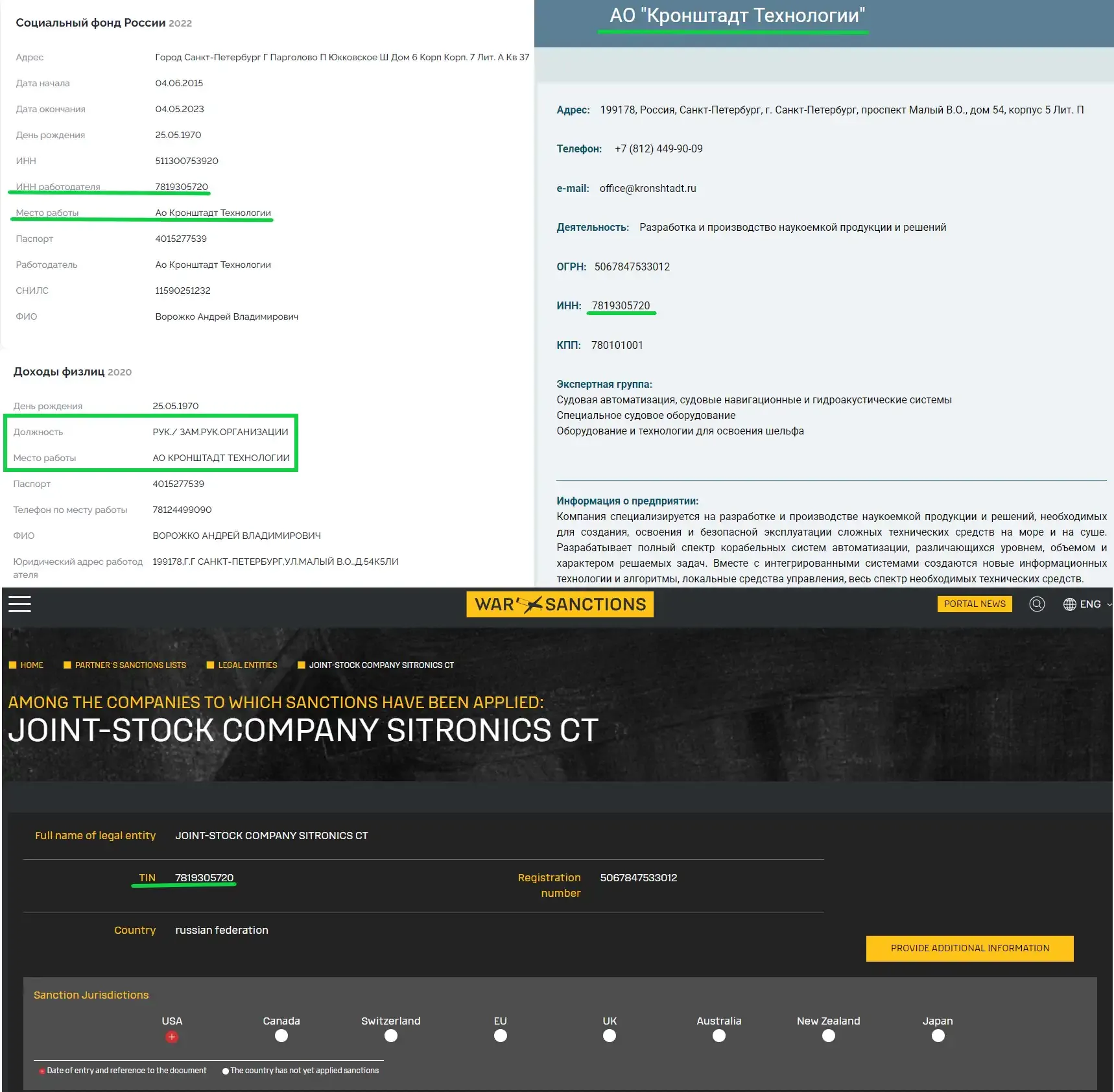This screenshot has height=1092, width=1114.
Task: Select the Switzerland jurisdiction circle
Action: click(x=390, y=1036)
